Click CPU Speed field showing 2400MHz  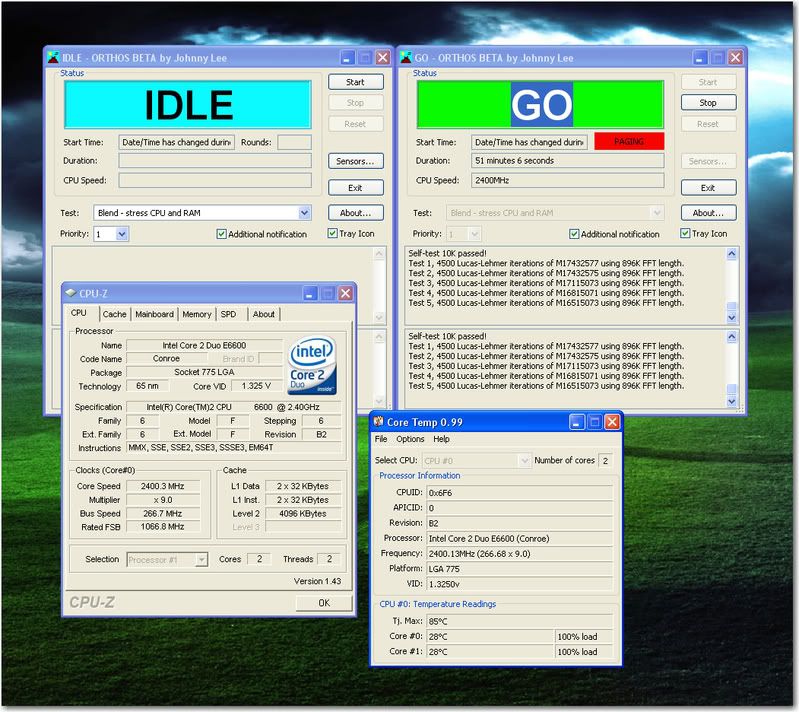tap(568, 180)
